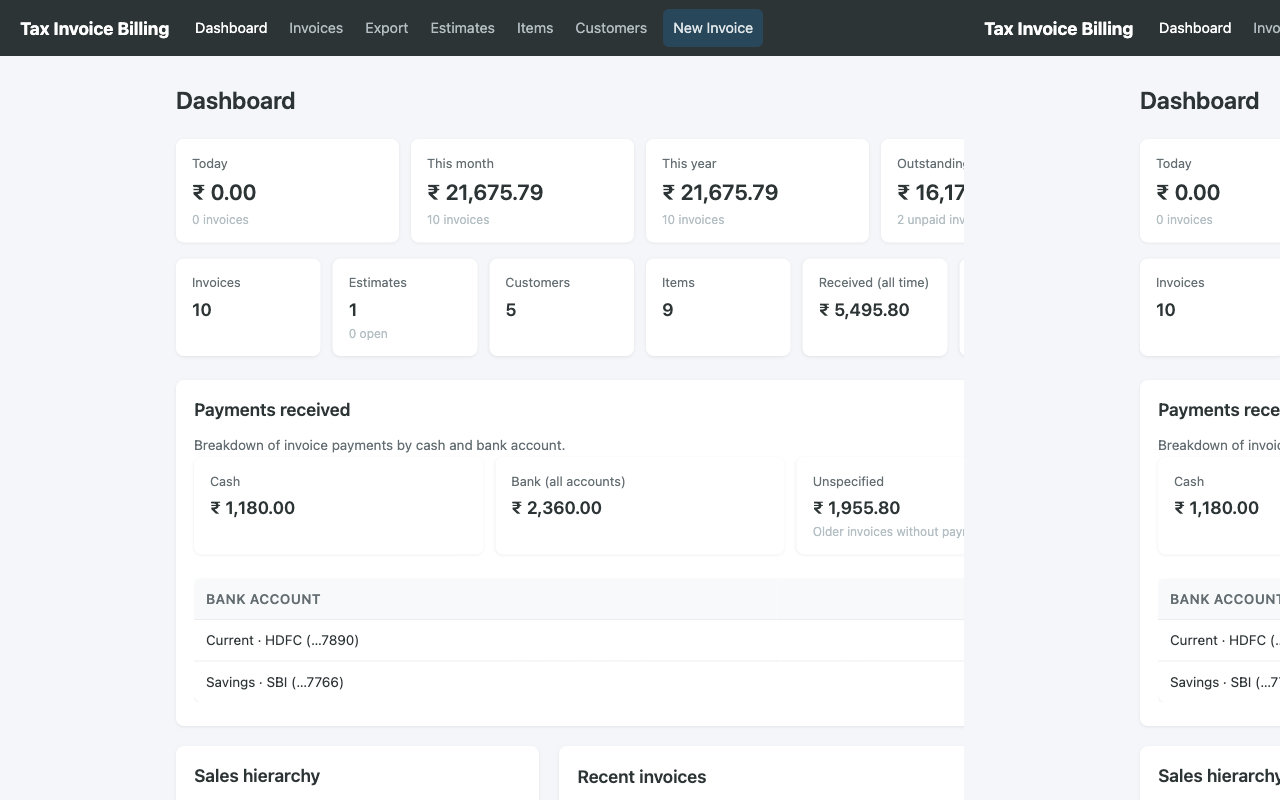Click the This month ₹ 21,675.79 card
The height and width of the screenshot is (800, 1280).
coord(522,191)
